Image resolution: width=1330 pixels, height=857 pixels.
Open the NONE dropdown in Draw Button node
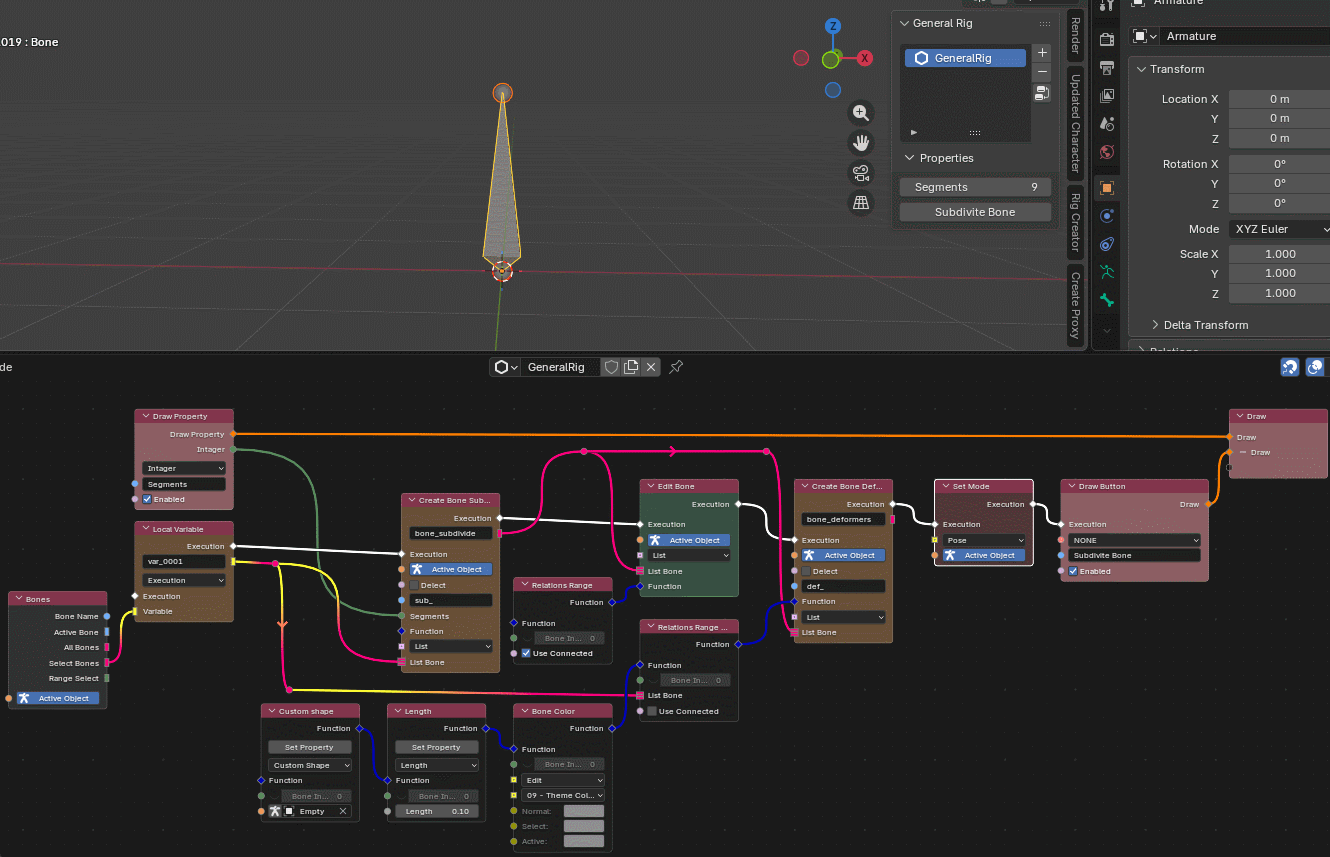(x=1134, y=540)
